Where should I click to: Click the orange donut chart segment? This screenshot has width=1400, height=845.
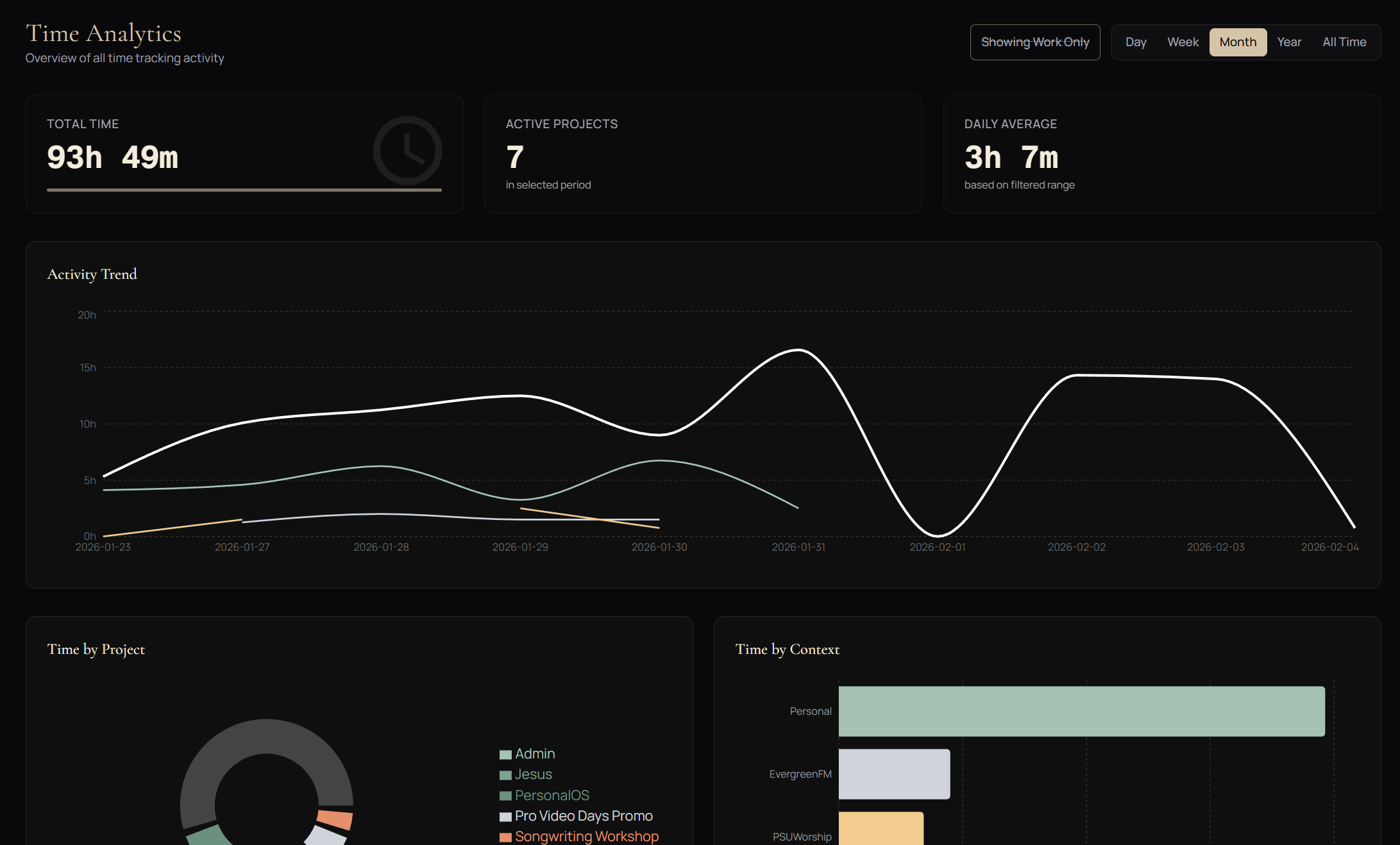(335, 819)
